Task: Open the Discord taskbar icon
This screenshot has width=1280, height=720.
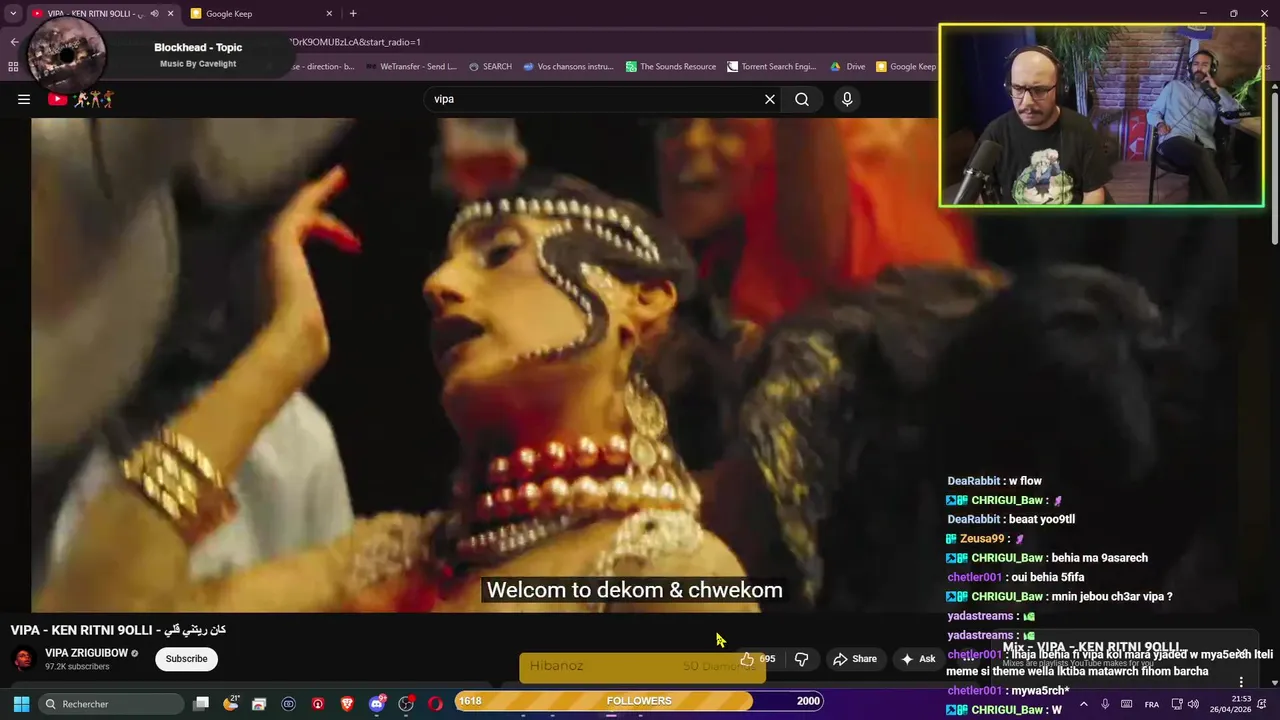Action: coord(377,704)
